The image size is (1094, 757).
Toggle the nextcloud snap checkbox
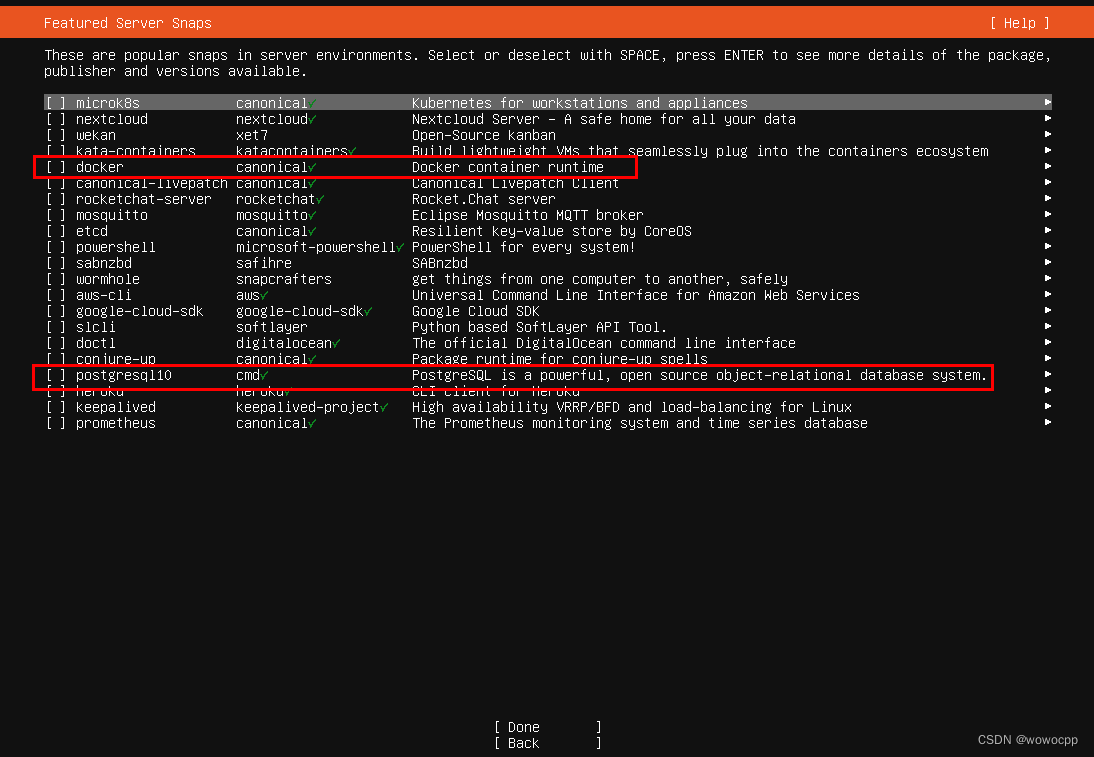[56, 119]
